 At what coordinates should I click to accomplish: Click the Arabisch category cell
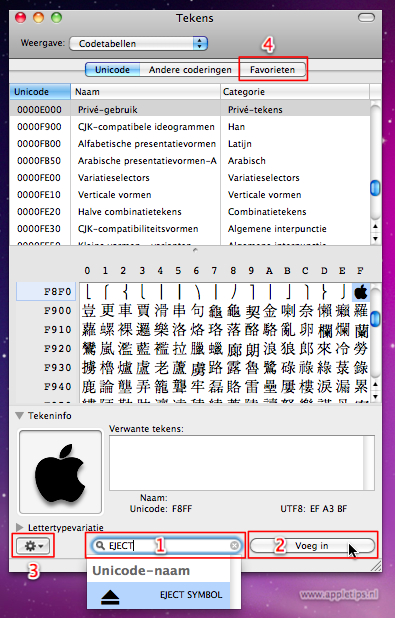(x=247, y=160)
